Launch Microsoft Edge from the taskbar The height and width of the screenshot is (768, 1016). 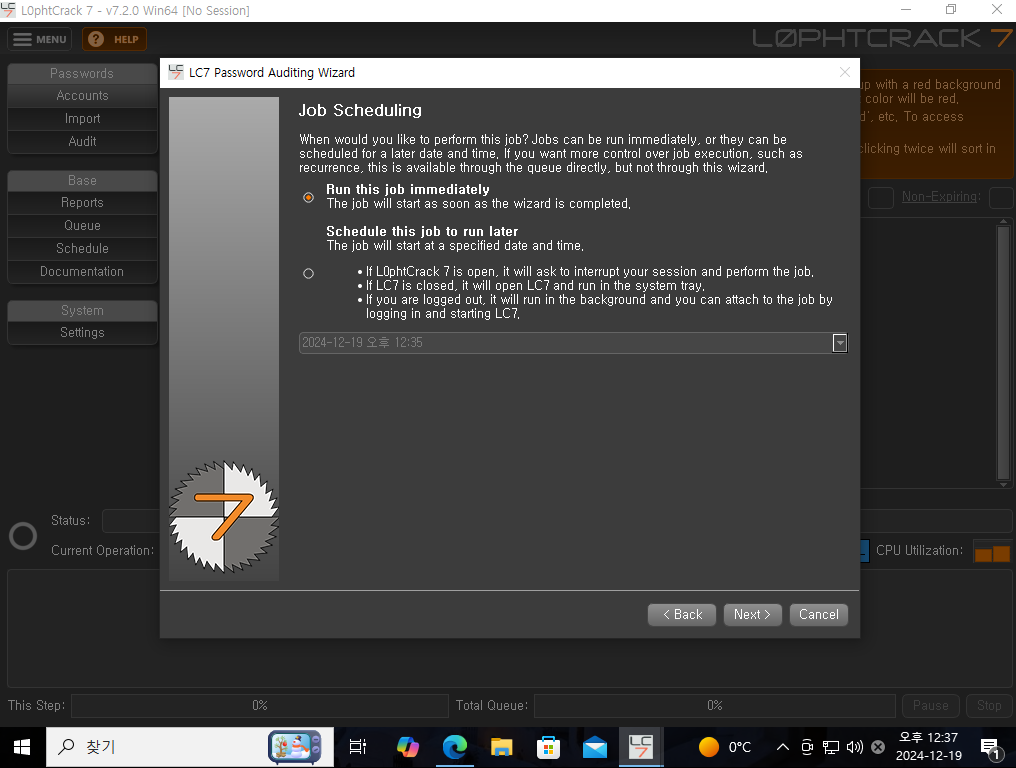[x=455, y=747]
